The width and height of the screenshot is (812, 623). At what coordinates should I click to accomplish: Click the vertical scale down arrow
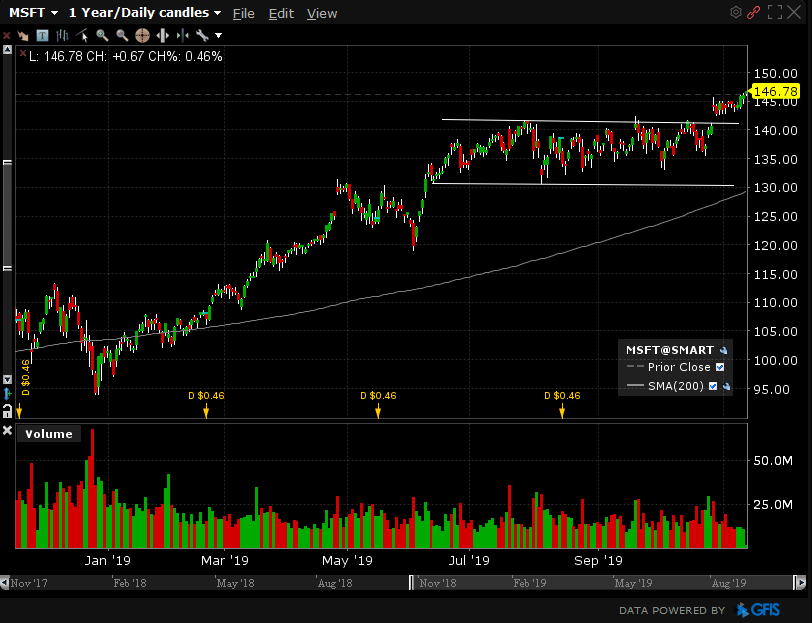click(7, 379)
